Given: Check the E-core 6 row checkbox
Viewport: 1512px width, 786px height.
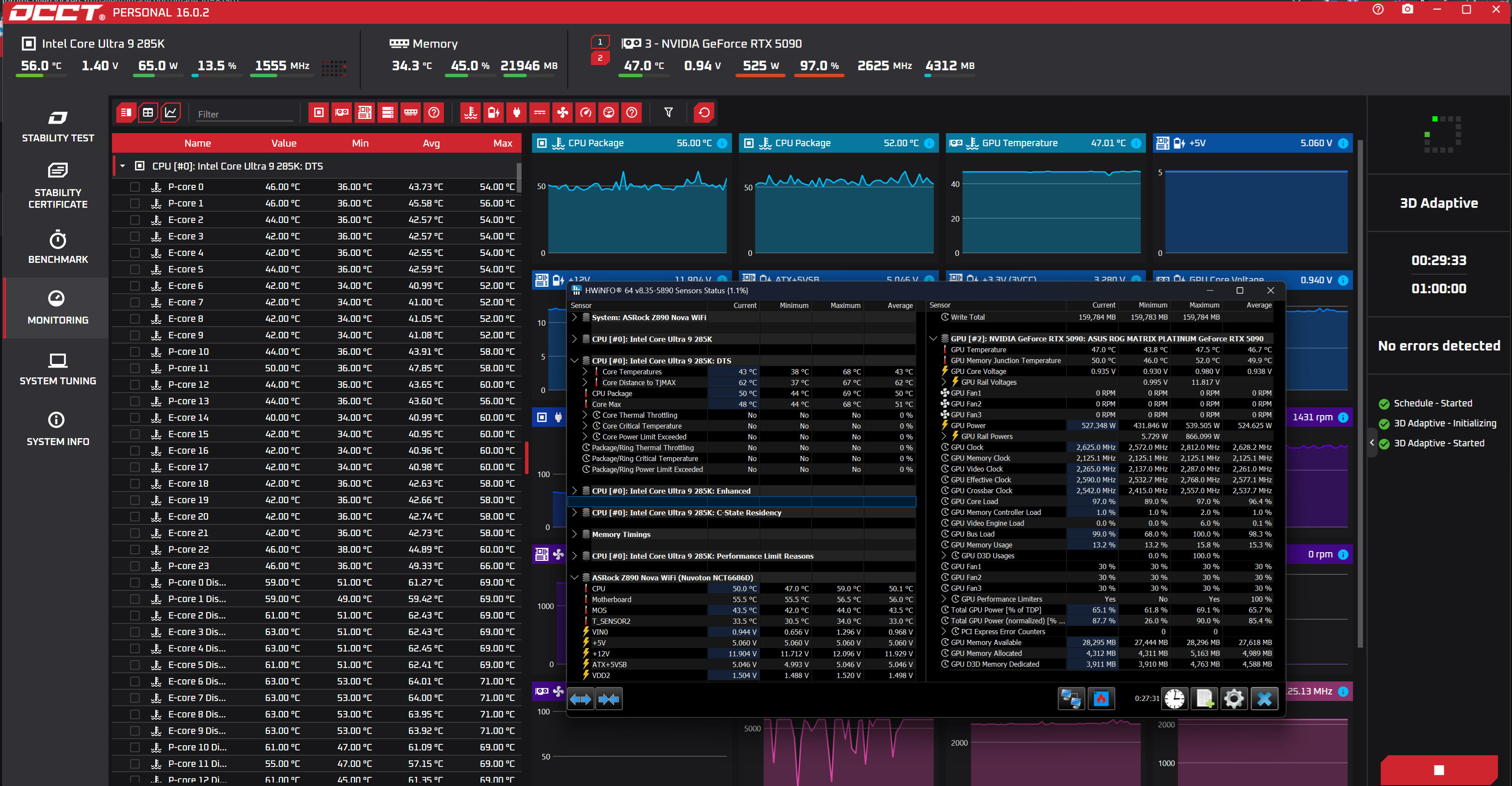Looking at the screenshot, I should [134, 286].
